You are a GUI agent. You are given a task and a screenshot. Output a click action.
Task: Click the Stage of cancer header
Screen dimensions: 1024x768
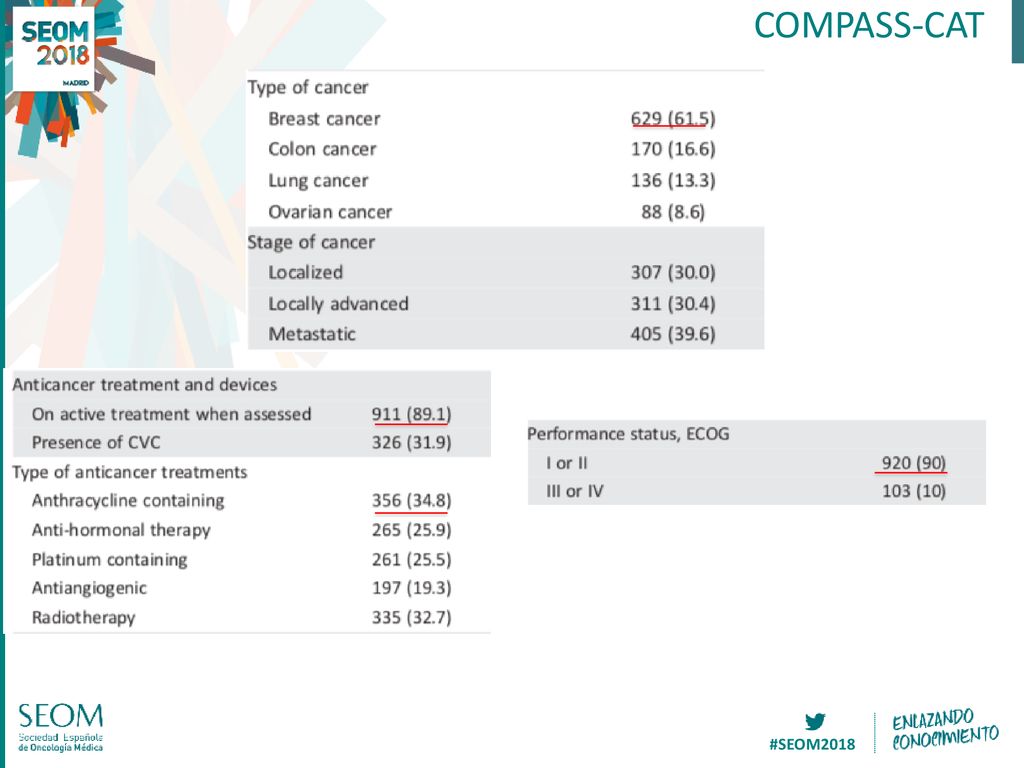coord(311,242)
